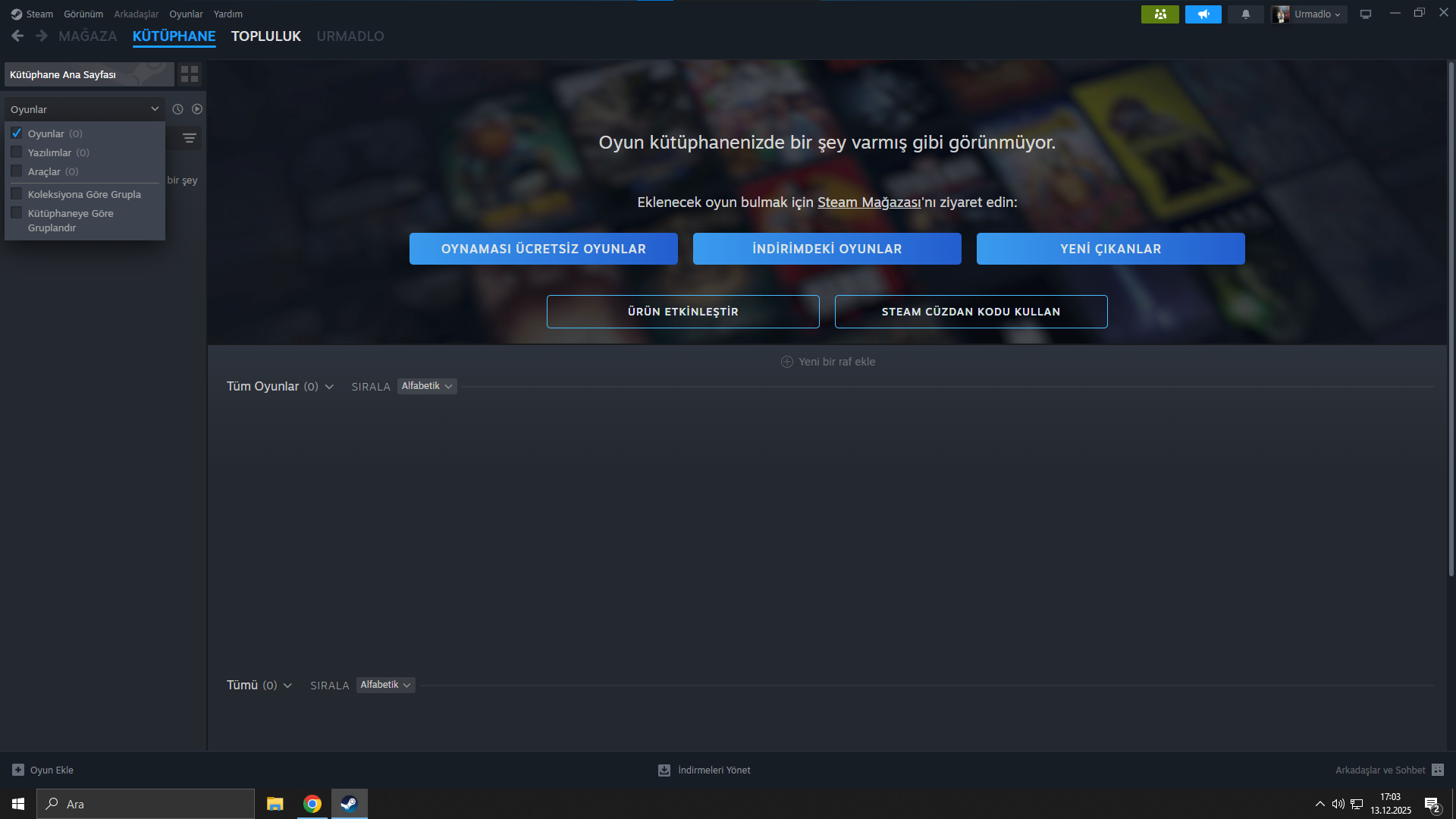This screenshot has height=819, width=1456.
Task: Open advanced filter options icon
Action: pyautogui.click(x=190, y=138)
